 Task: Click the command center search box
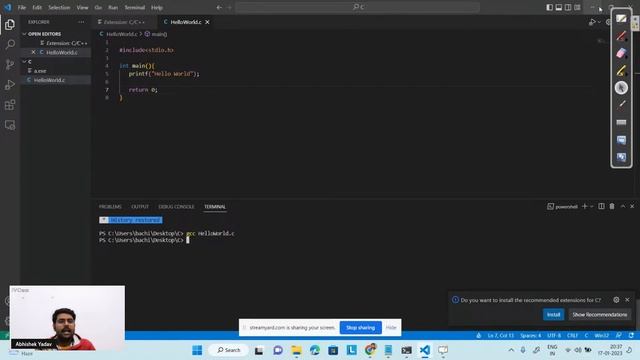coord(357,7)
